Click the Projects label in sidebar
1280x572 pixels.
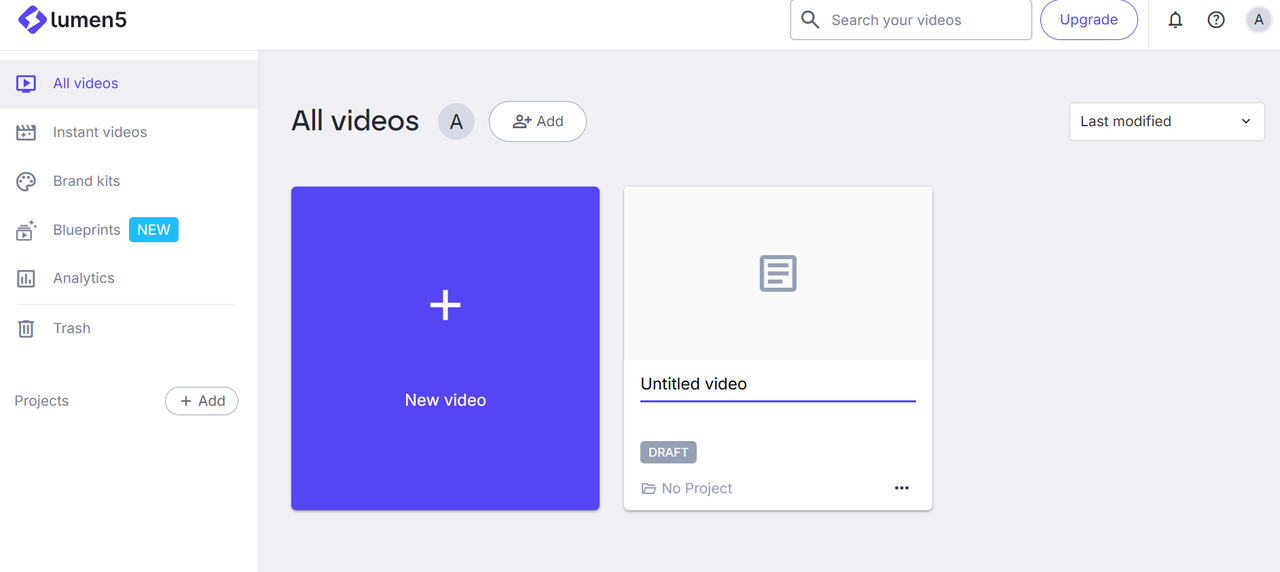[x=42, y=401]
